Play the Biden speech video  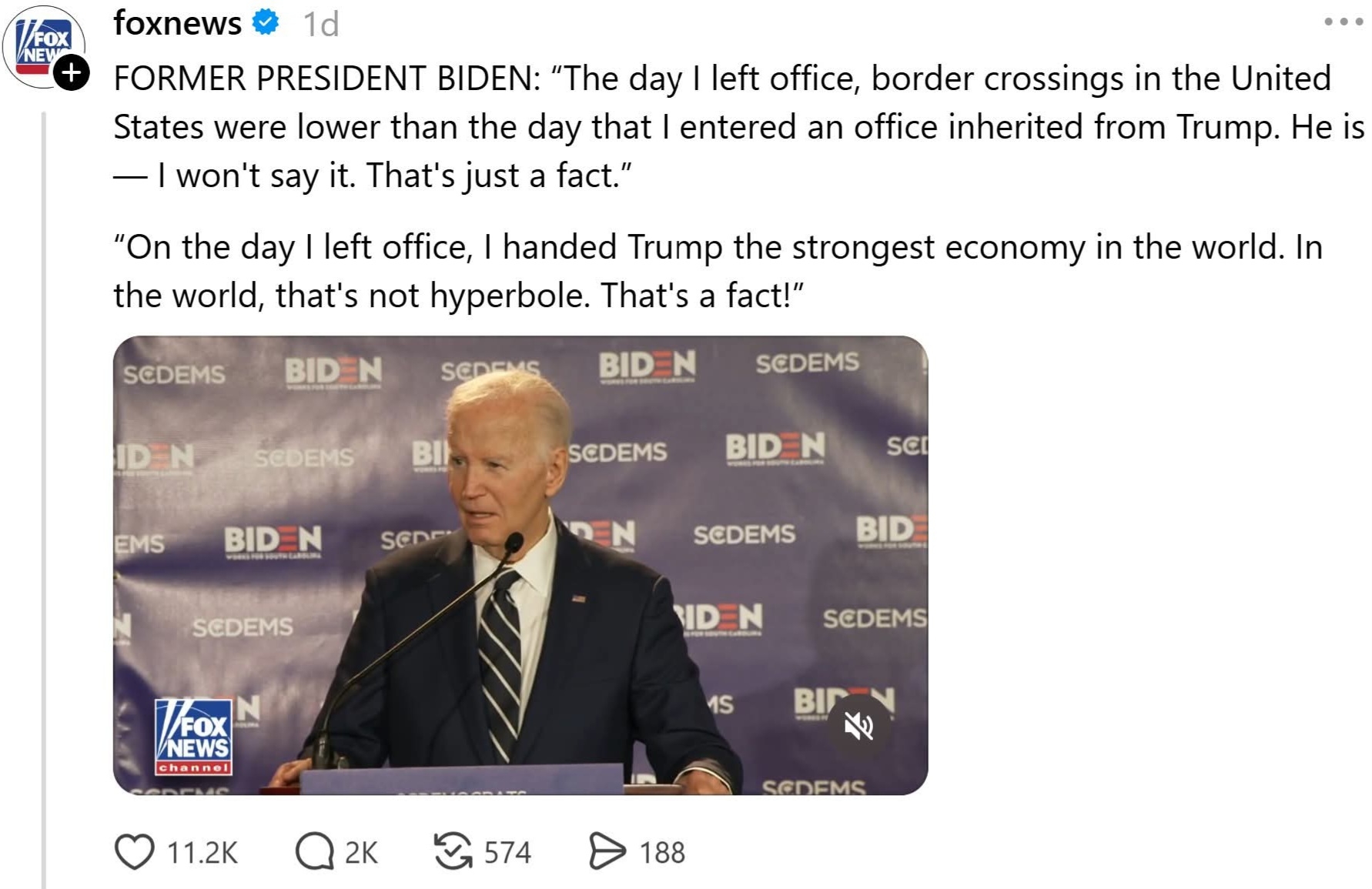tap(520, 565)
